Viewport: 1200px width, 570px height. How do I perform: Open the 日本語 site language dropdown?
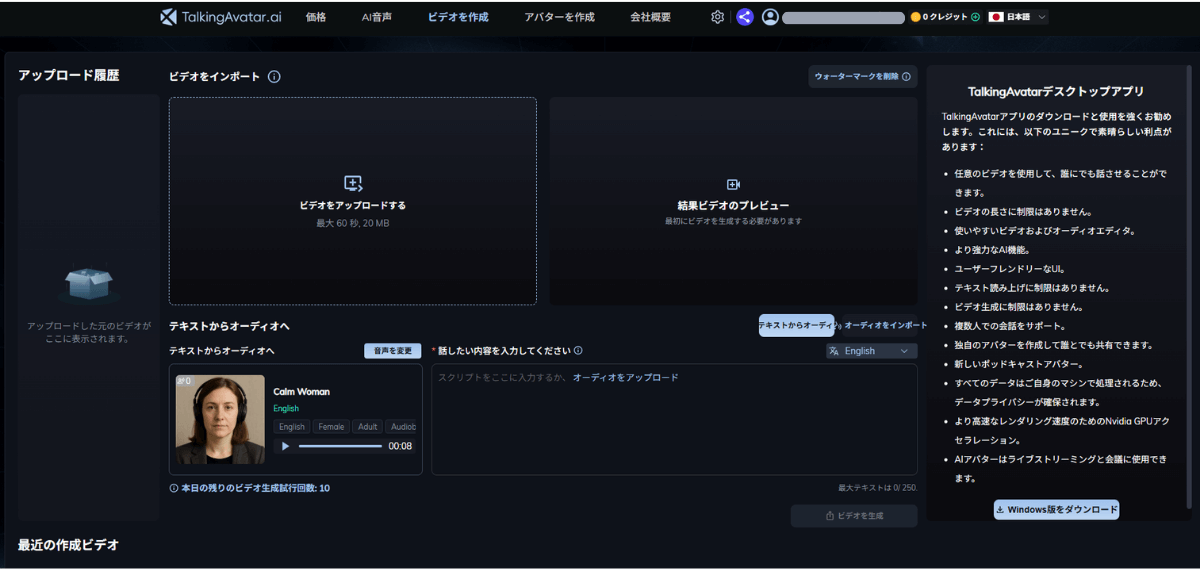pyautogui.click(x=1018, y=17)
